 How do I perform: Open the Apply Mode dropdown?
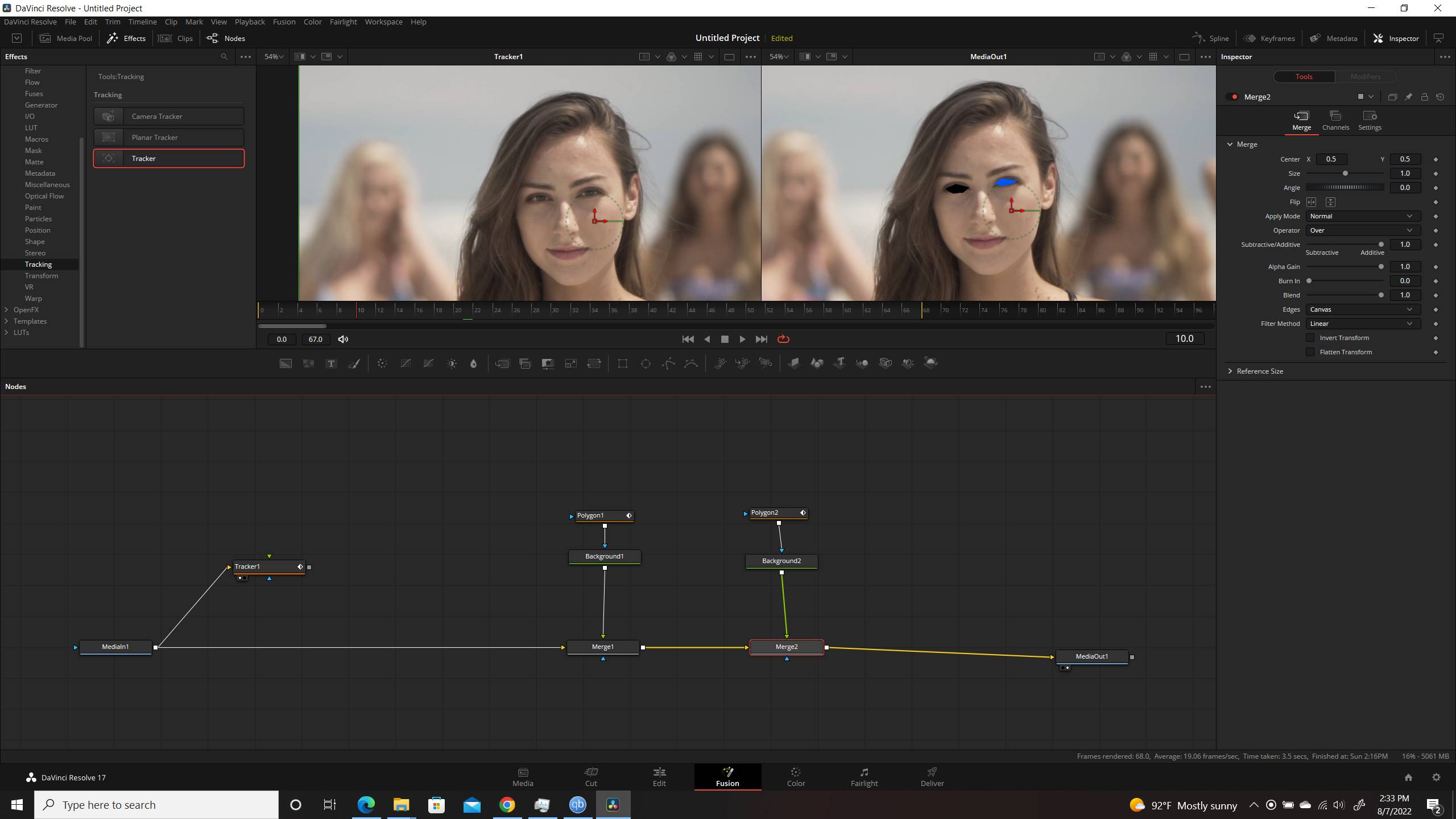[x=1363, y=216]
